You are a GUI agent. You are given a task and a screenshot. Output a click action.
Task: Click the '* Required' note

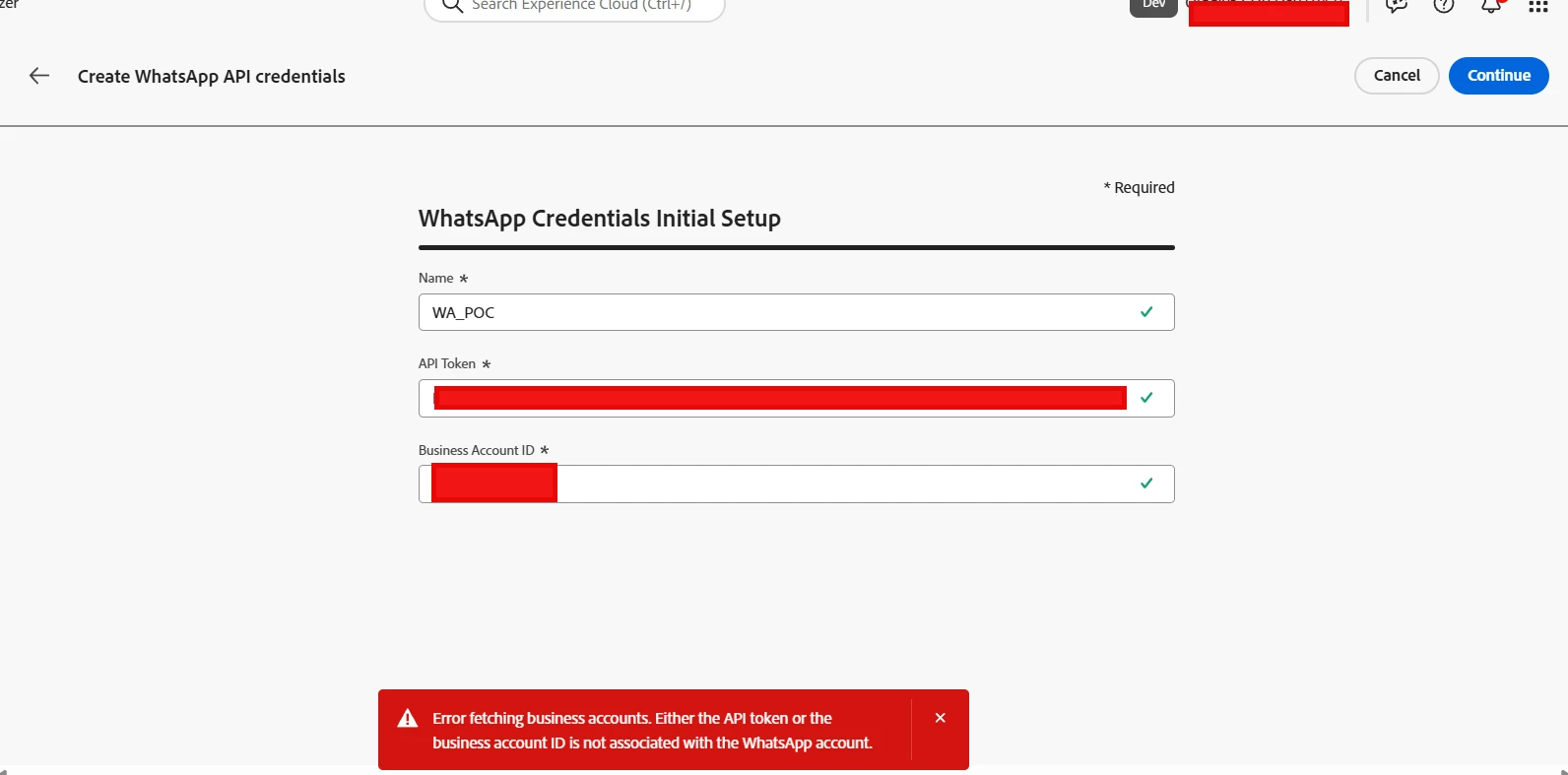point(1139,187)
